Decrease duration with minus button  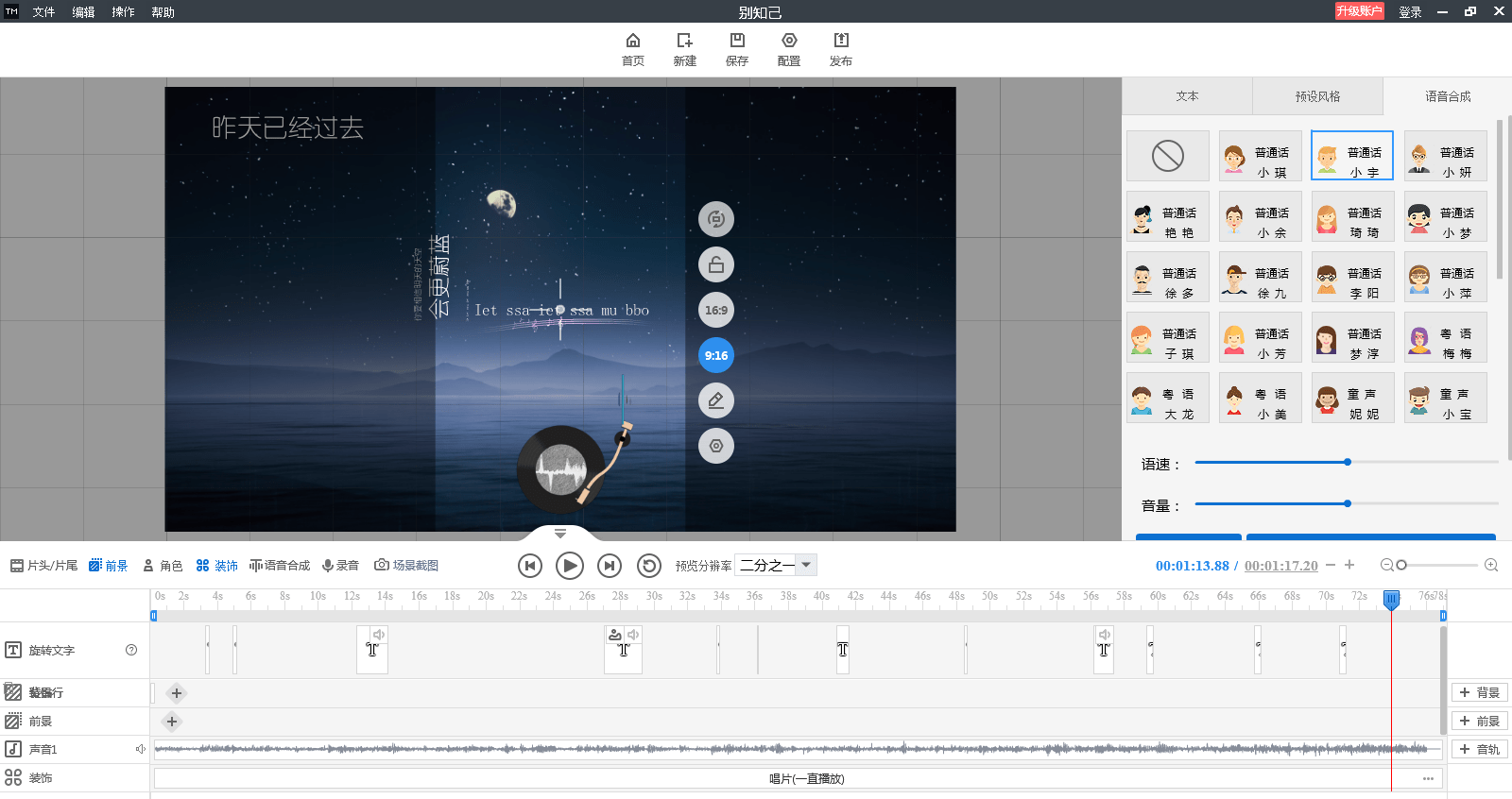(x=1331, y=565)
